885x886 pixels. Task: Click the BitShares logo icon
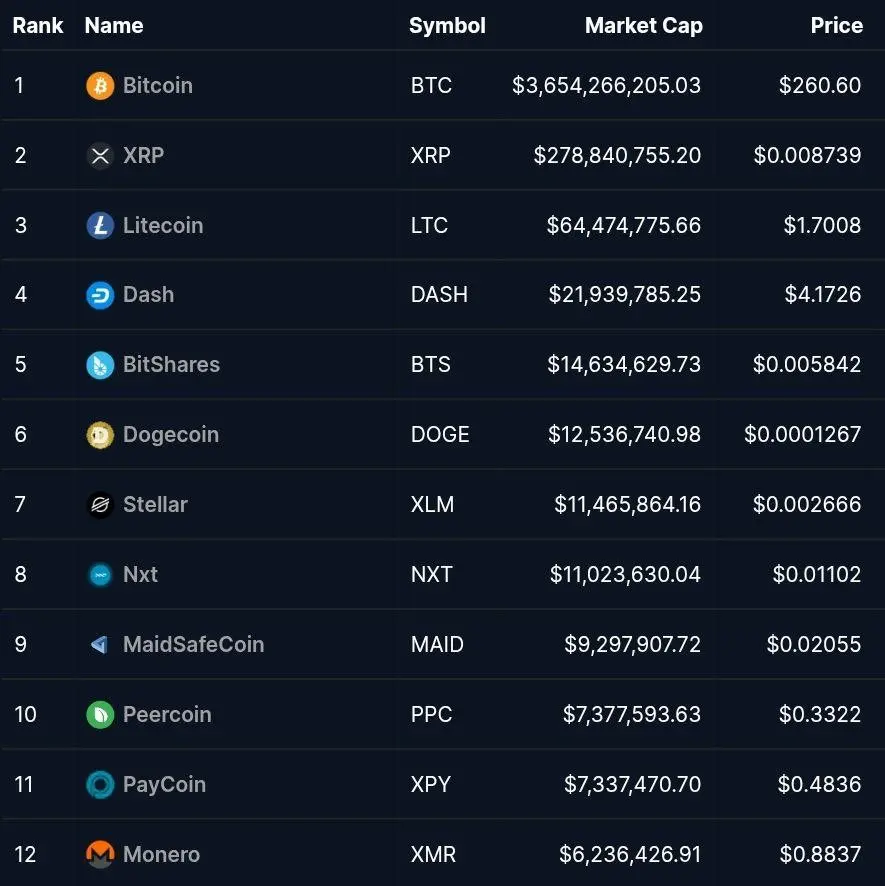pos(100,365)
